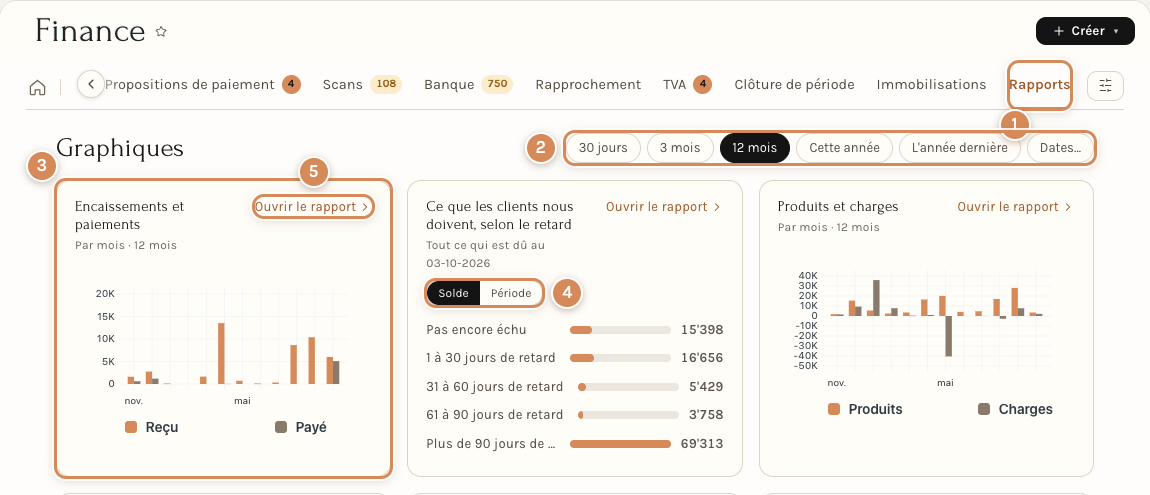
Task: Select the 12 mois period
Action: point(755,147)
